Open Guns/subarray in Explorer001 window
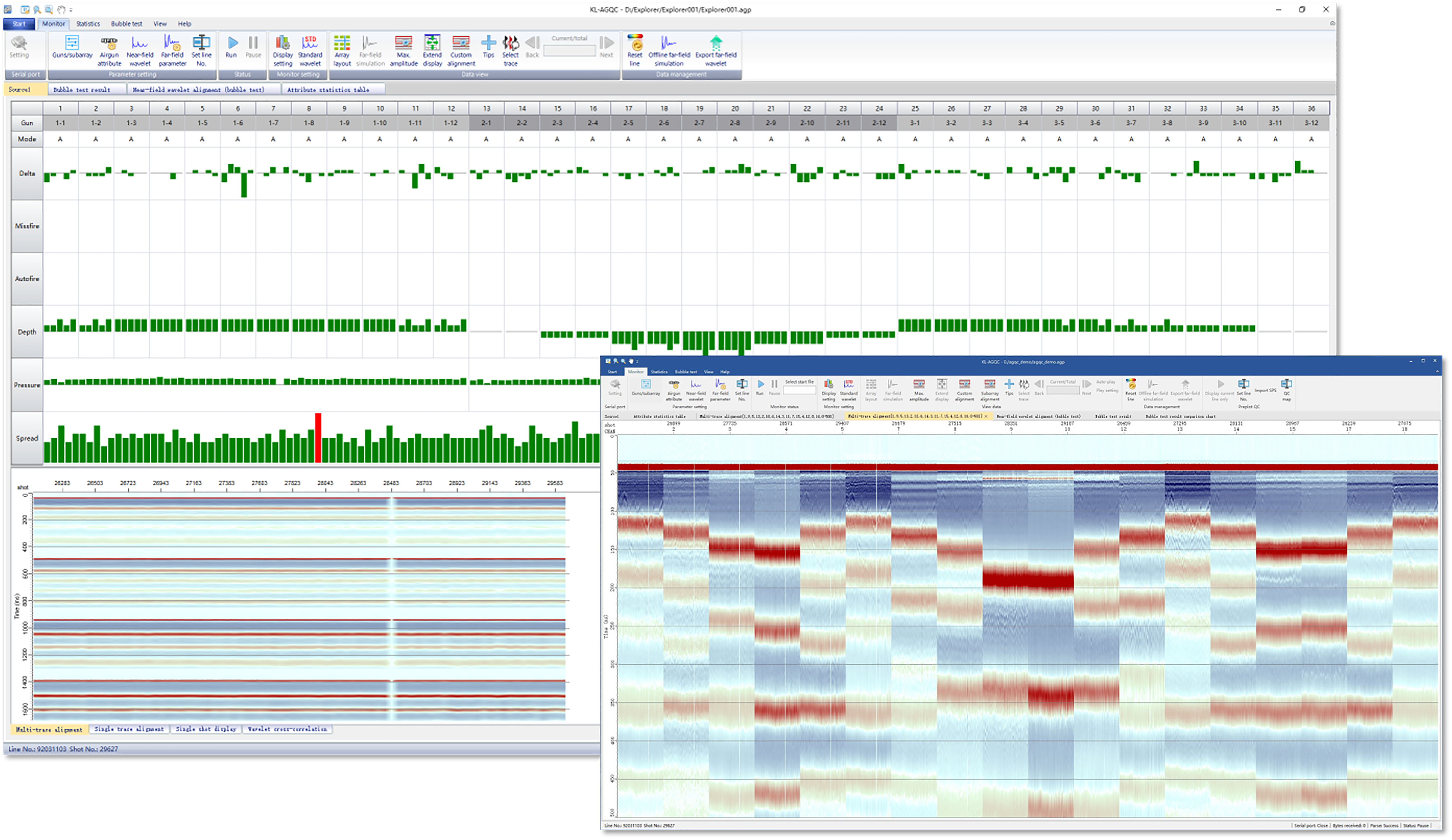1452x840 pixels. click(72, 47)
